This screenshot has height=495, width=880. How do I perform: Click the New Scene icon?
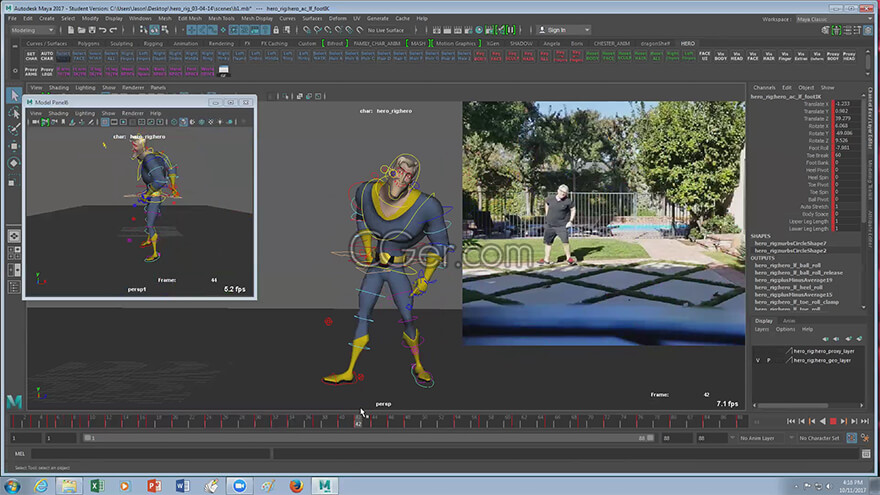point(71,30)
